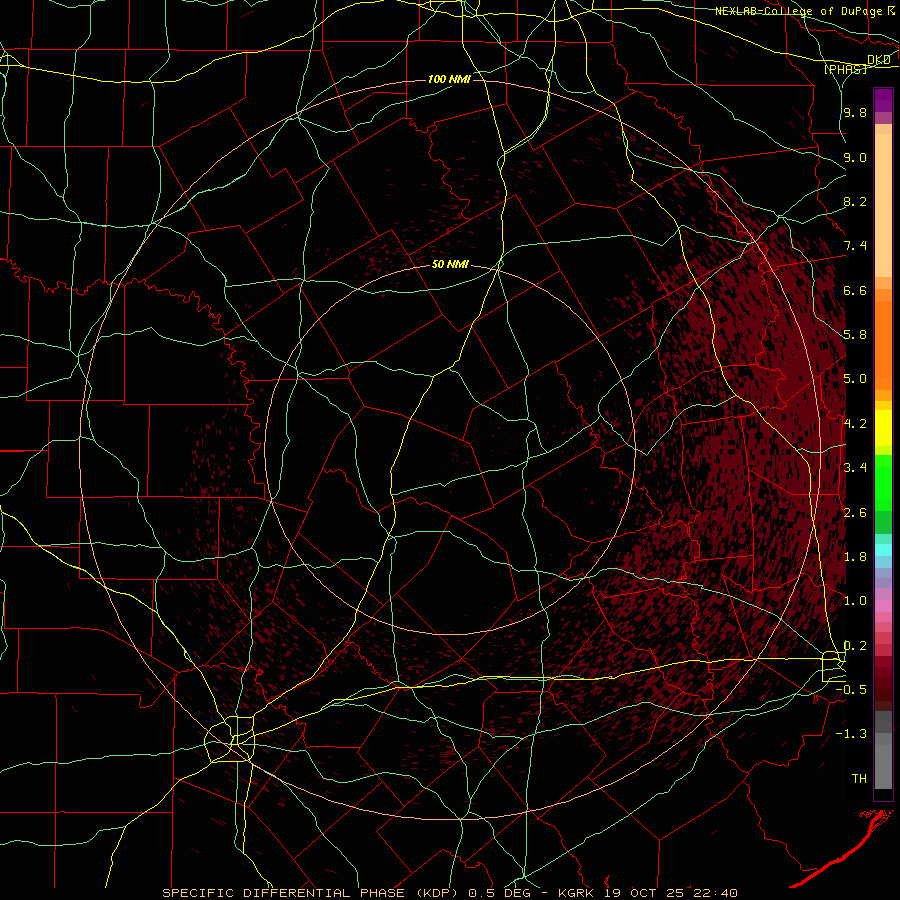The image size is (900, 900).
Task: Click the NEXLAB-College of DuPage label
Action: [x=798, y=11]
